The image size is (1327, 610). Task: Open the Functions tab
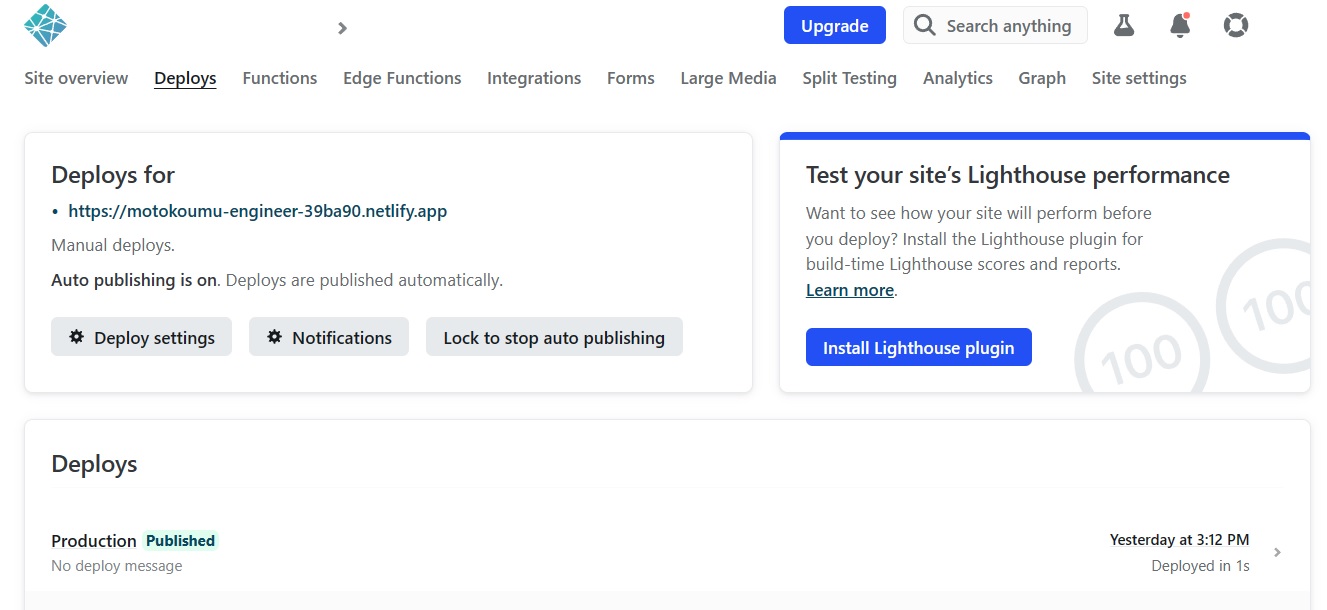pyautogui.click(x=279, y=78)
